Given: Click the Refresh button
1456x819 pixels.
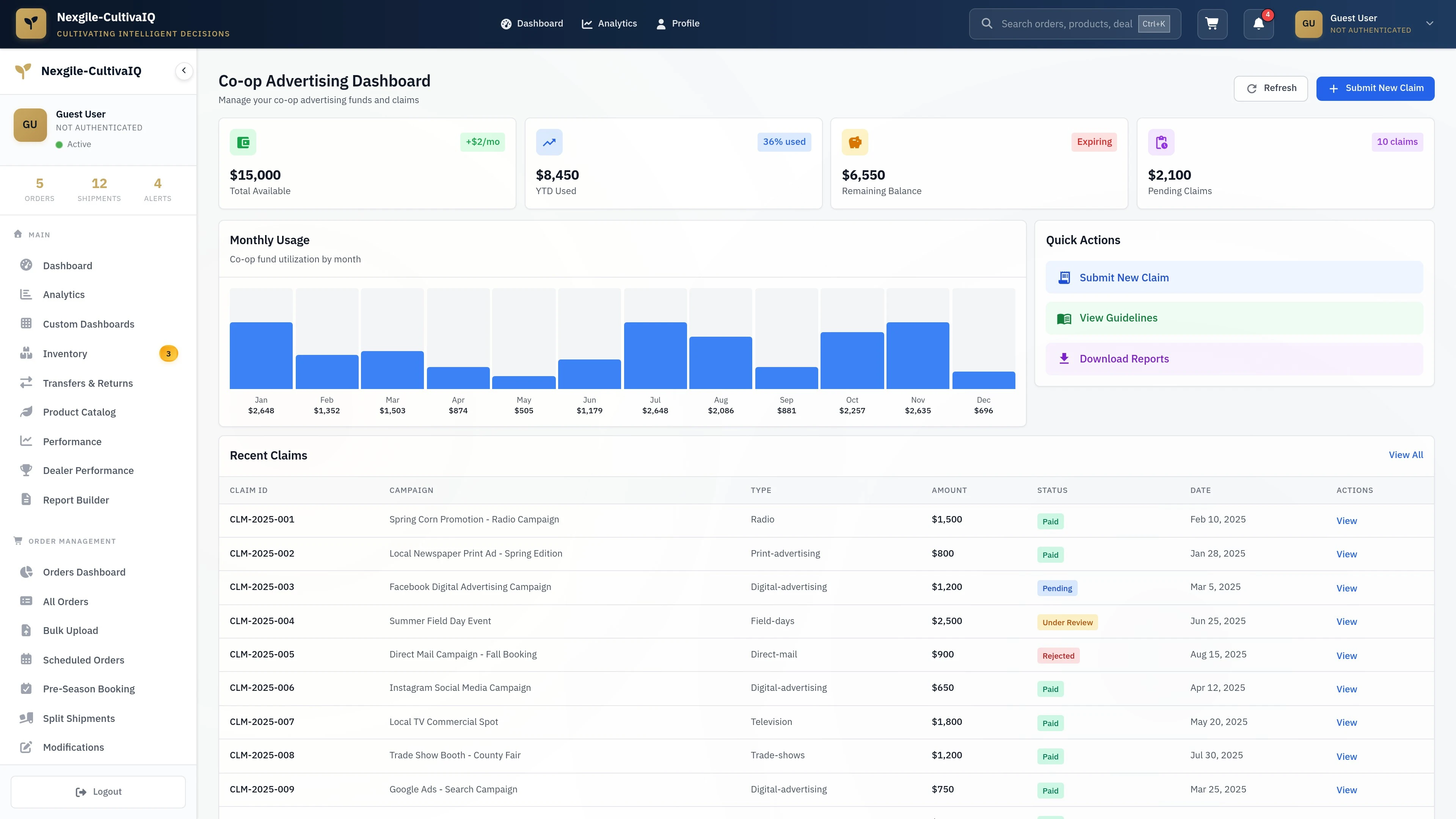Looking at the screenshot, I should click(x=1271, y=88).
